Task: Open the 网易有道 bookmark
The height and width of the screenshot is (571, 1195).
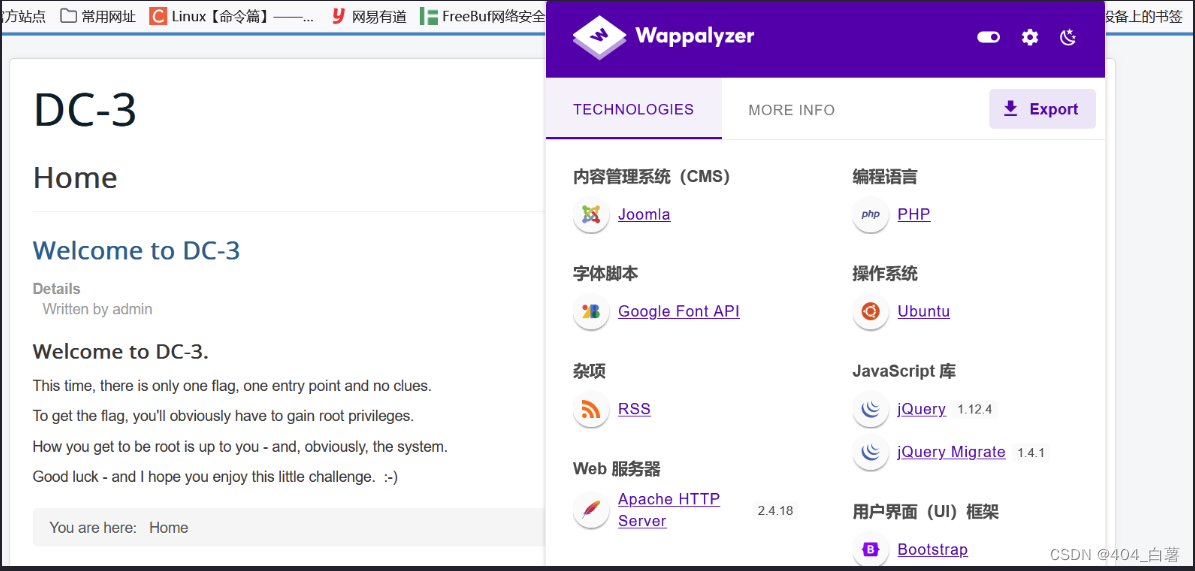Action: coord(369,16)
